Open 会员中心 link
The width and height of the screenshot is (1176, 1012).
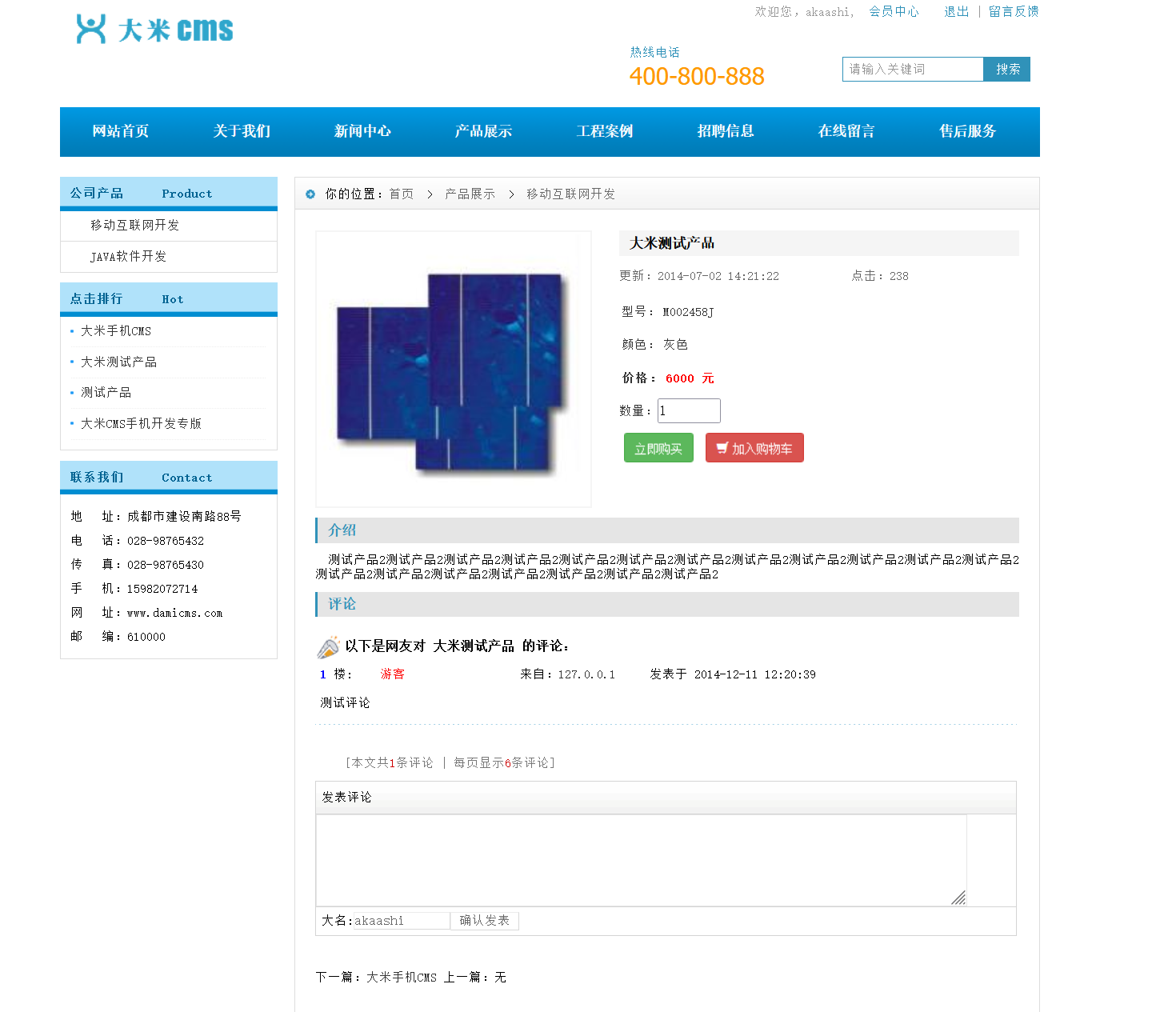tap(894, 12)
